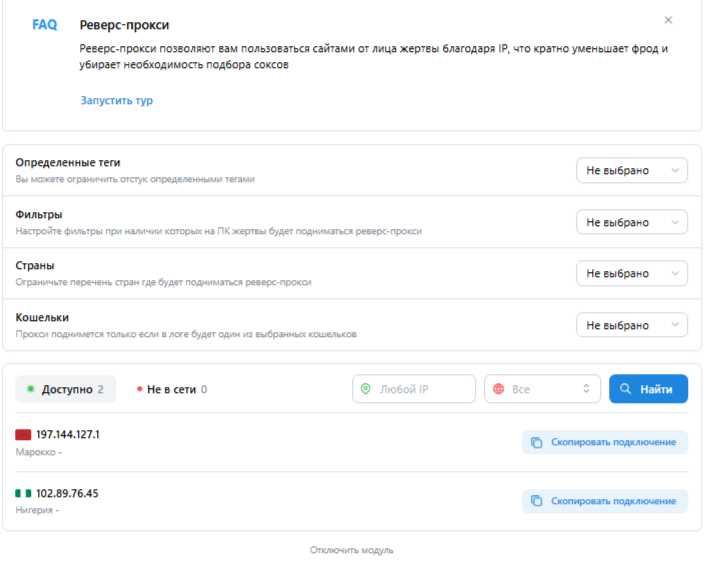Click the Morocco flag icon
This screenshot has width=719, height=561.
pos(23,434)
